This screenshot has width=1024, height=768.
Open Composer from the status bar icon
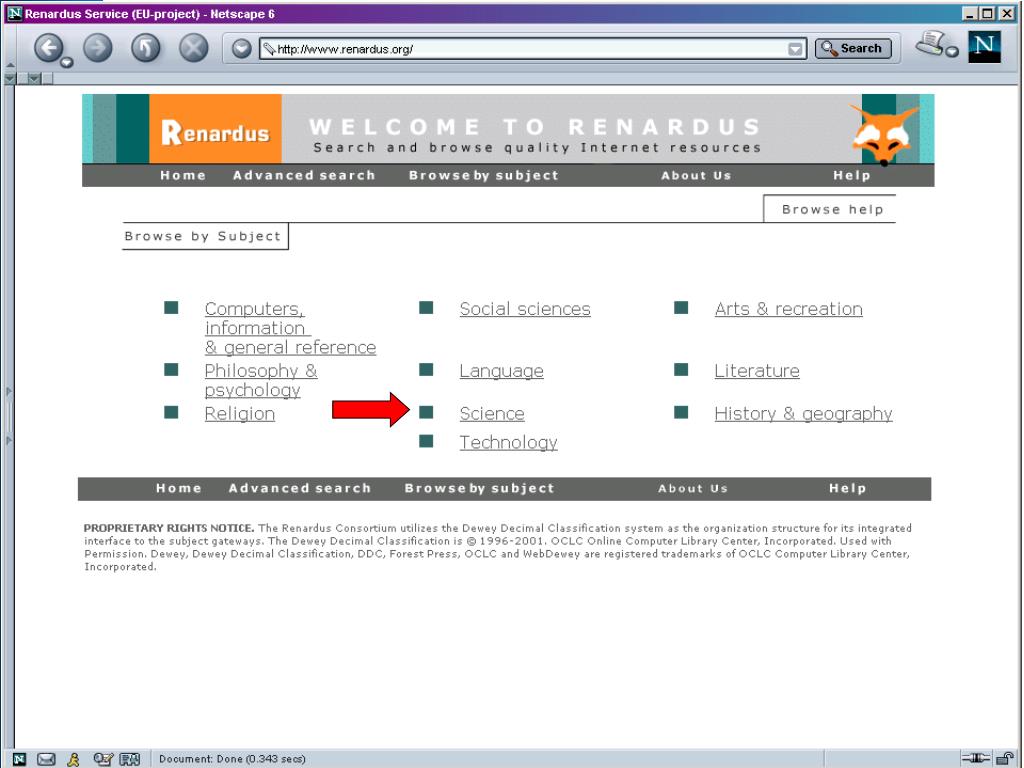click(103, 759)
